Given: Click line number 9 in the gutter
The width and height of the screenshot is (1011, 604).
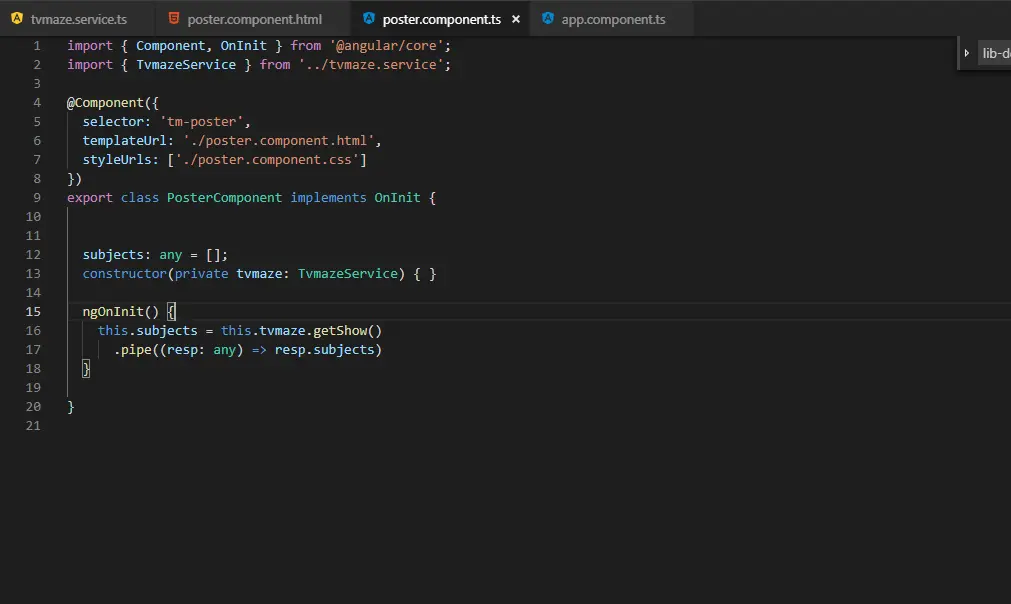Looking at the screenshot, I should pyautogui.click(x=37, y=198).
